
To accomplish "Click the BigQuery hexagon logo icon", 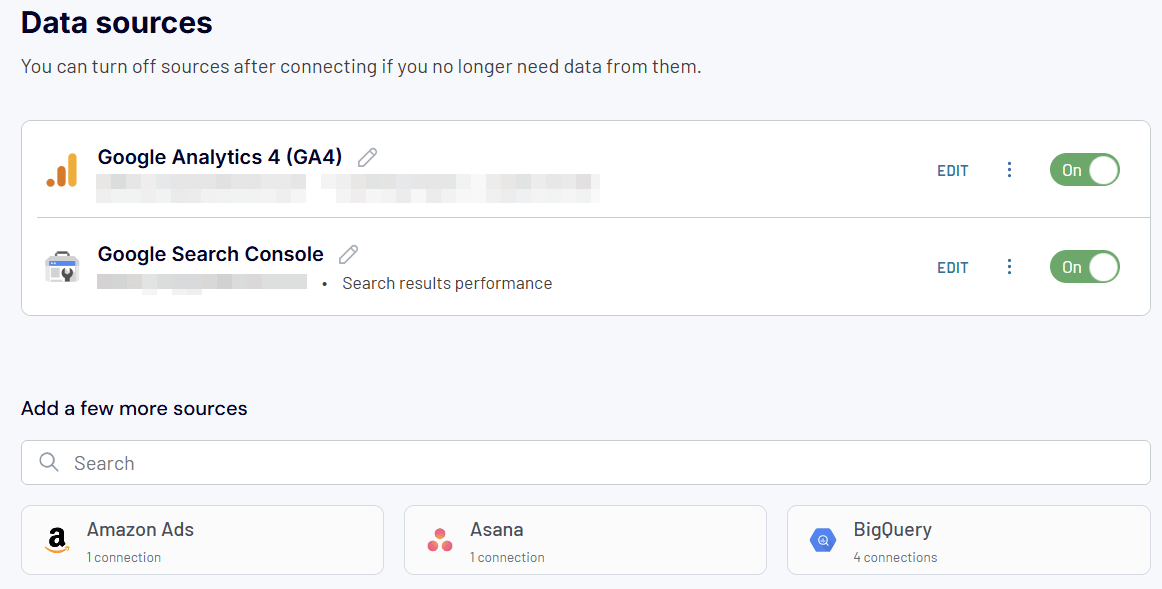I will [823, 540].
